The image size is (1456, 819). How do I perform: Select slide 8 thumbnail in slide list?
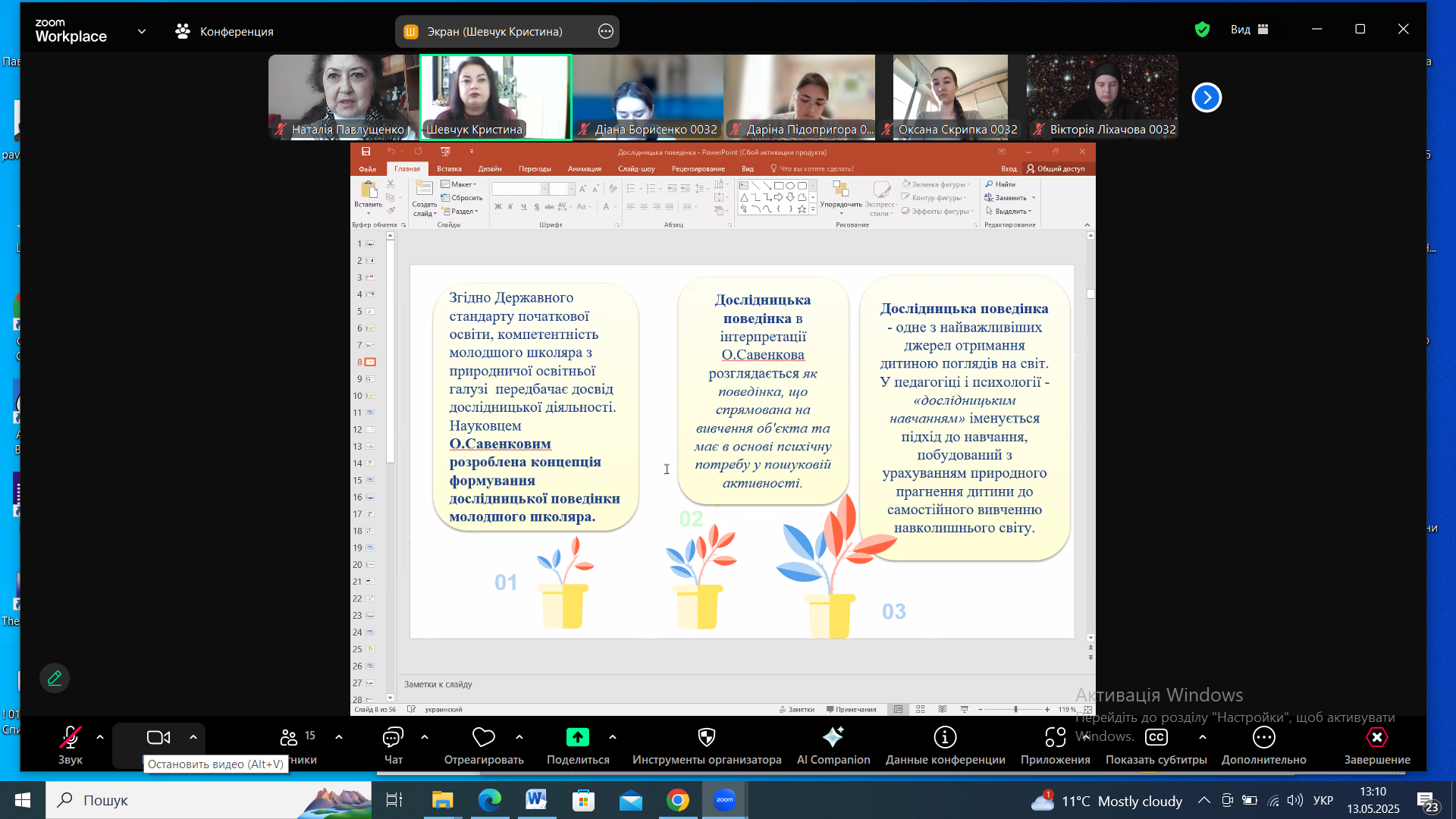click(x=371, y=362)
